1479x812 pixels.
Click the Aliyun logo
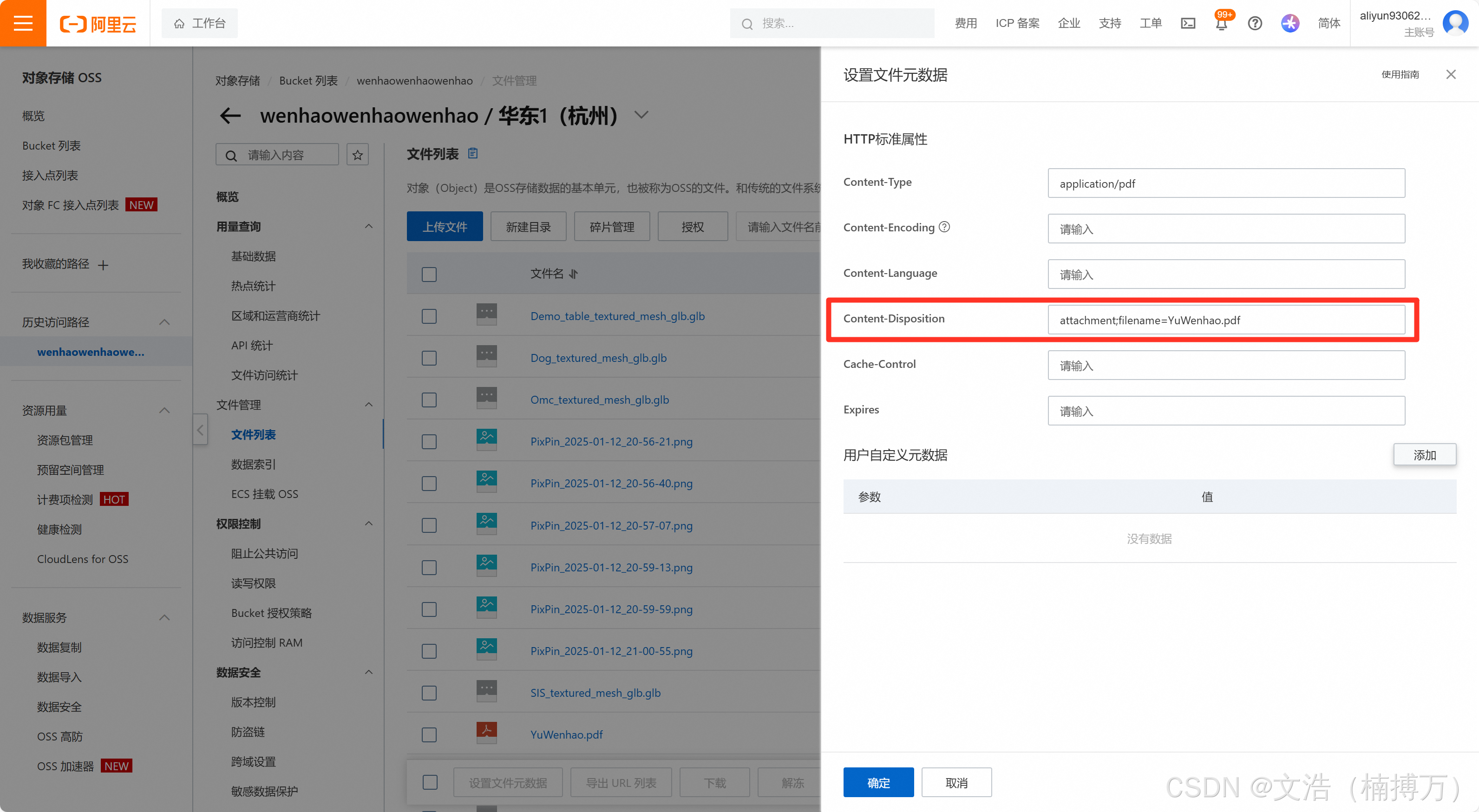[98, 24]
